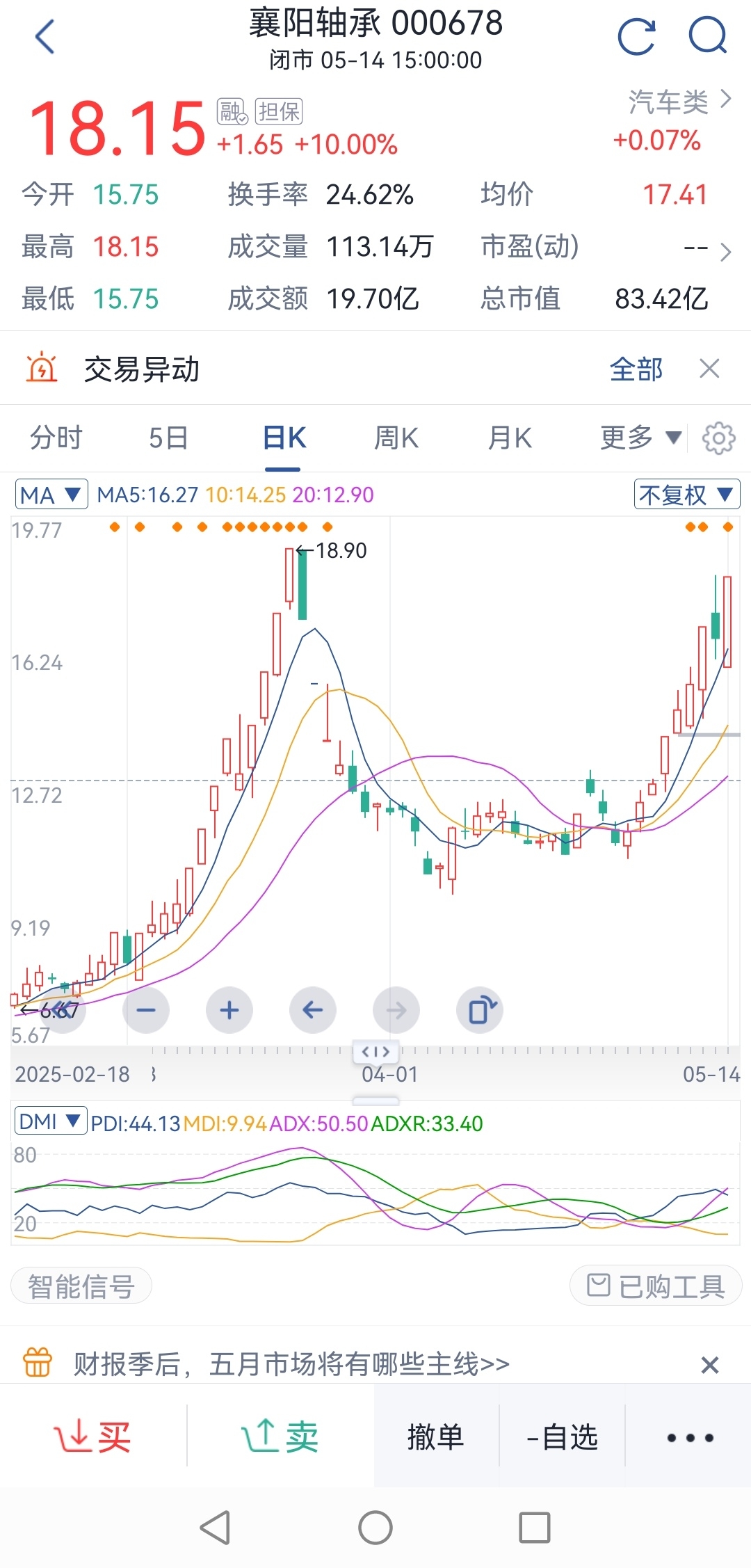Rotate chart to landscape view
751x1568 pixels.
pyautogui.click(x=480, y=1010)
